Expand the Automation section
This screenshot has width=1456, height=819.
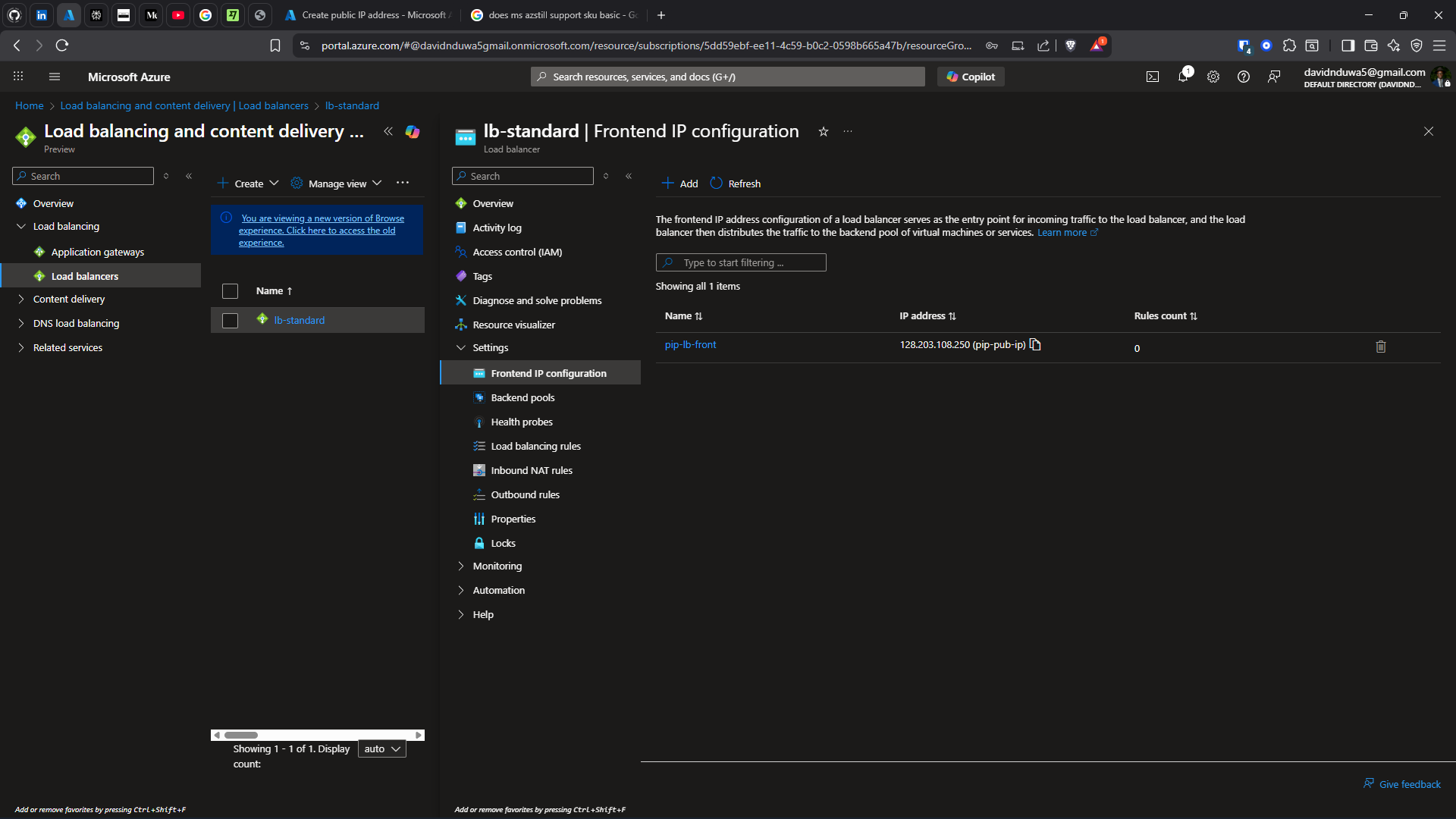point(461,590)
